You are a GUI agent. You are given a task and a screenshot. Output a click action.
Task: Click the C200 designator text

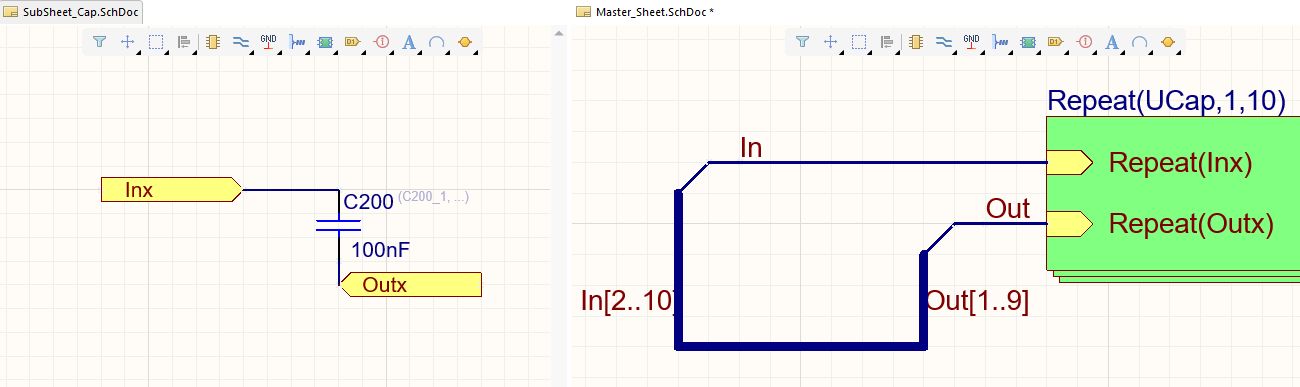pyautogui.click(x=368, y=203)
